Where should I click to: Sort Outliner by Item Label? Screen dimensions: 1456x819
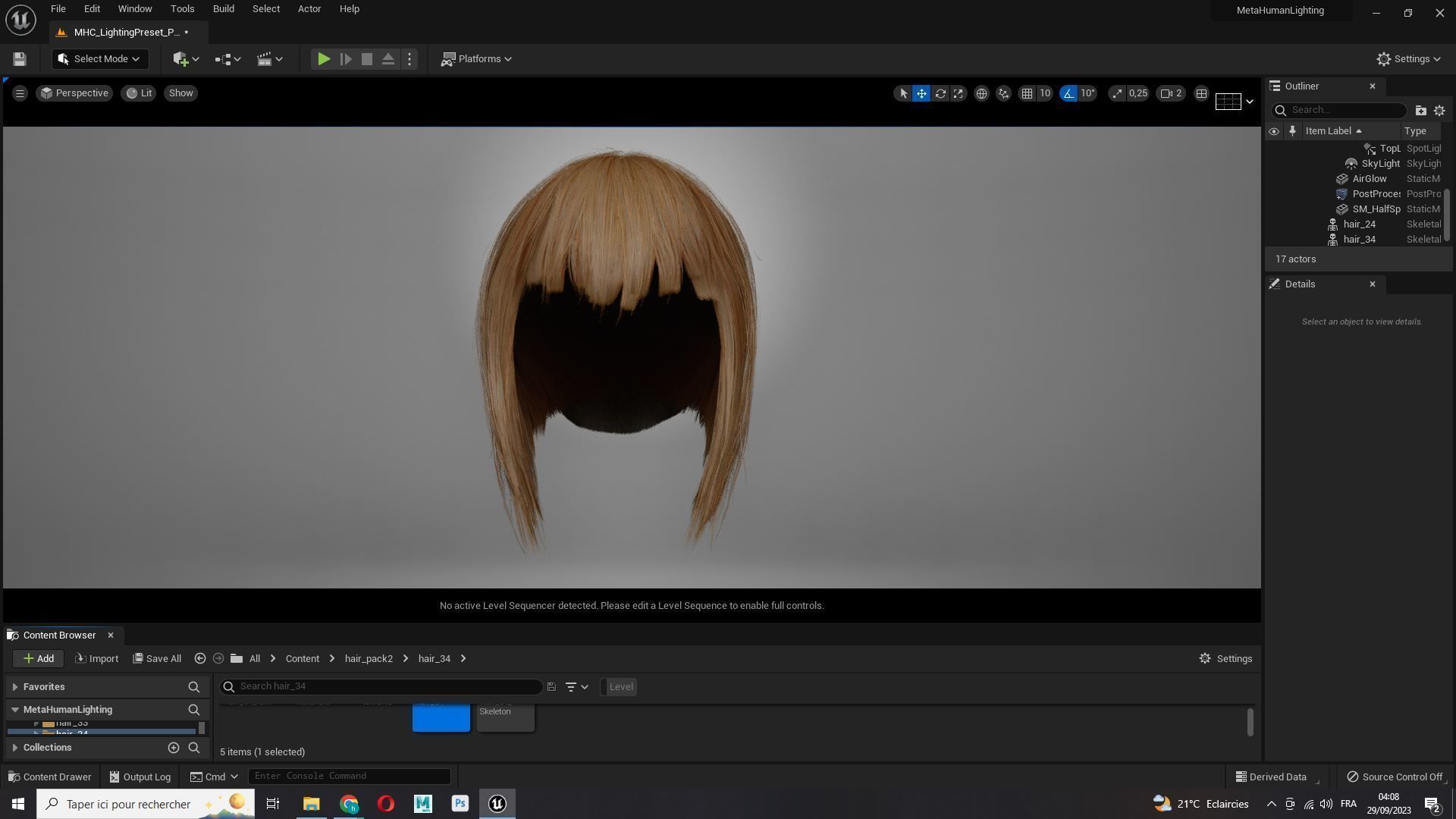point(1332,131)
